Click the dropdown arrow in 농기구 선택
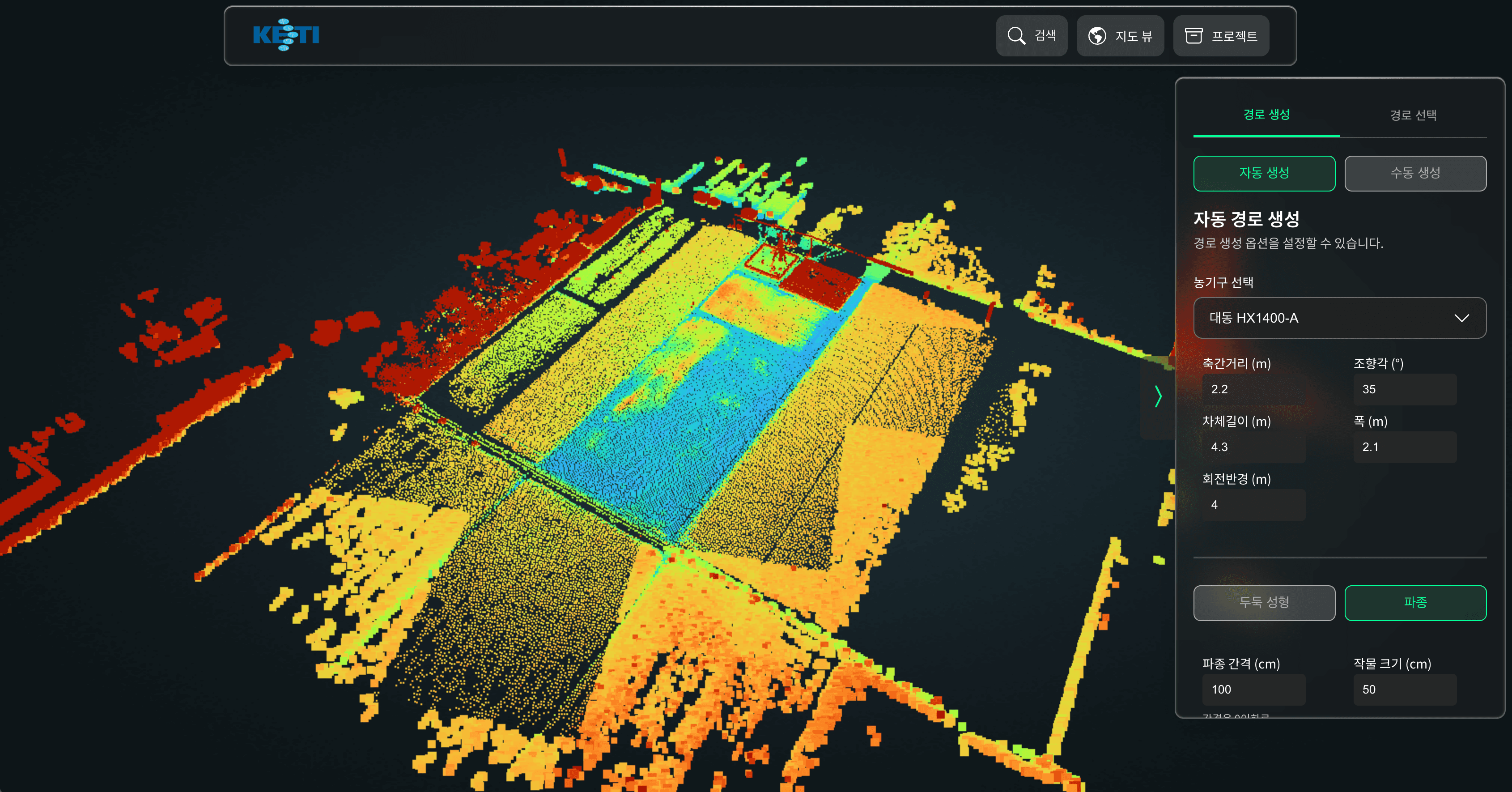 point(1461,318)
